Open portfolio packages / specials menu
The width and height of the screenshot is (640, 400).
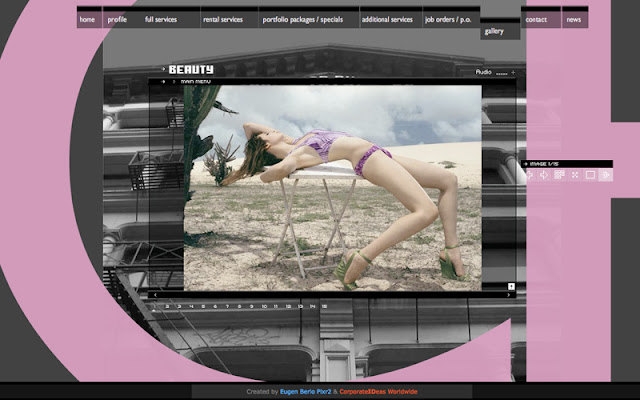tap(302, 19)
